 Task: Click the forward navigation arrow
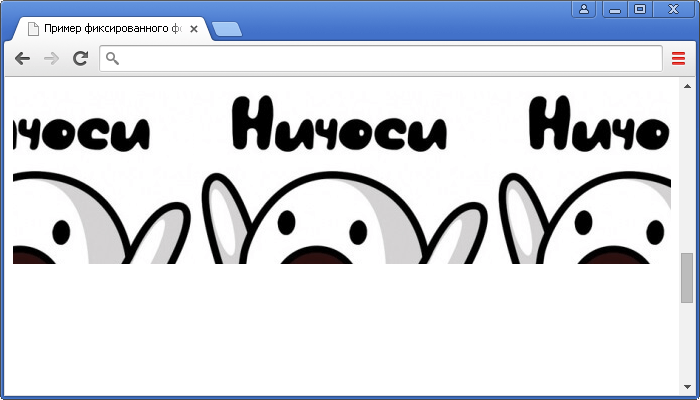pyautogui.click(x=51, y=58)
